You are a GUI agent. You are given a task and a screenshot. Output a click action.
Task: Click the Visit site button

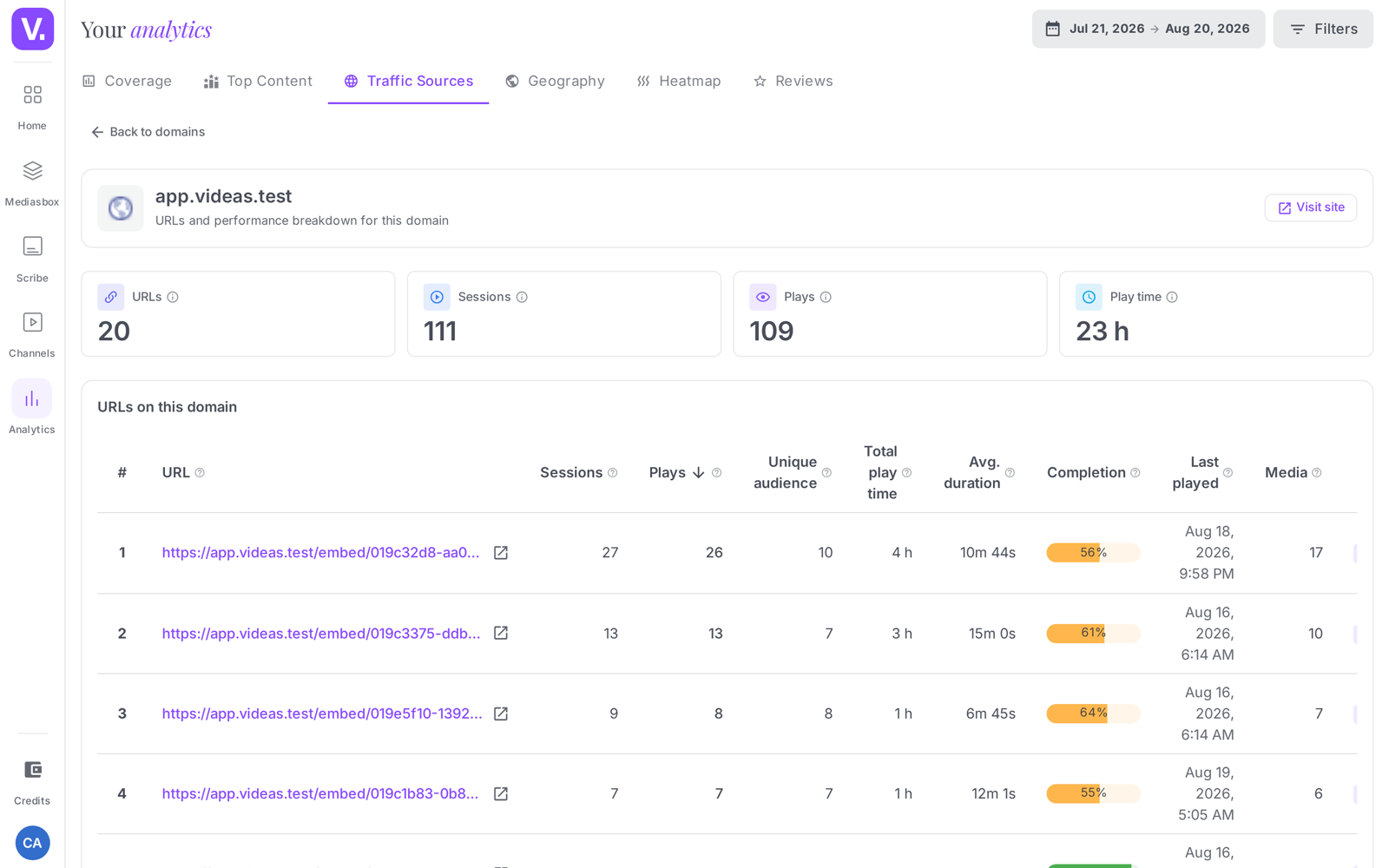[1310, 207]
